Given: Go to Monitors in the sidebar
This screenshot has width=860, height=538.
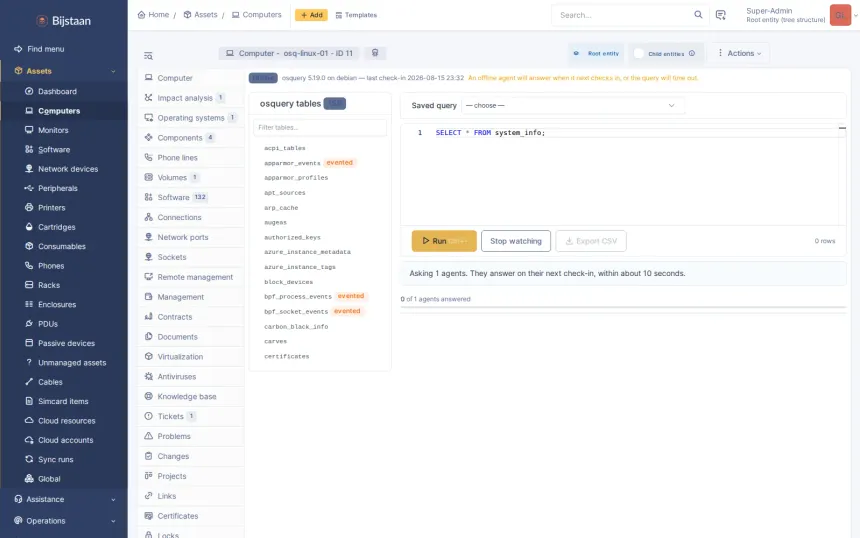Looking at the screenshot, I should 53,130.
